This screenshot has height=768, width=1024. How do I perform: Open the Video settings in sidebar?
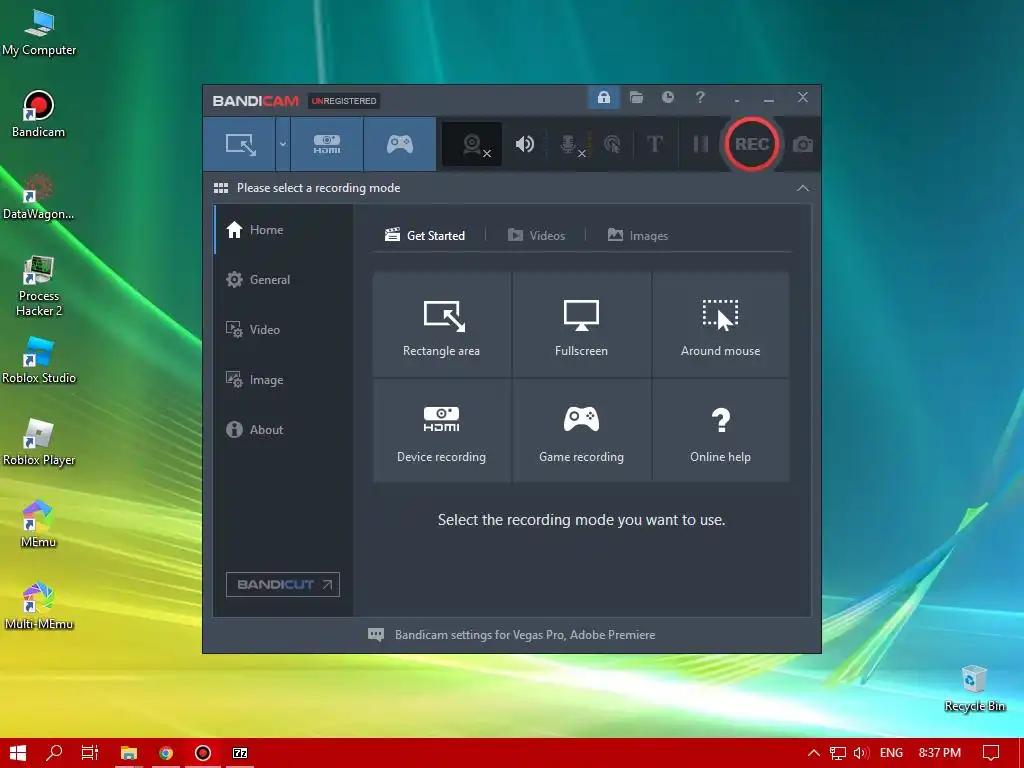tap(283, 330)
